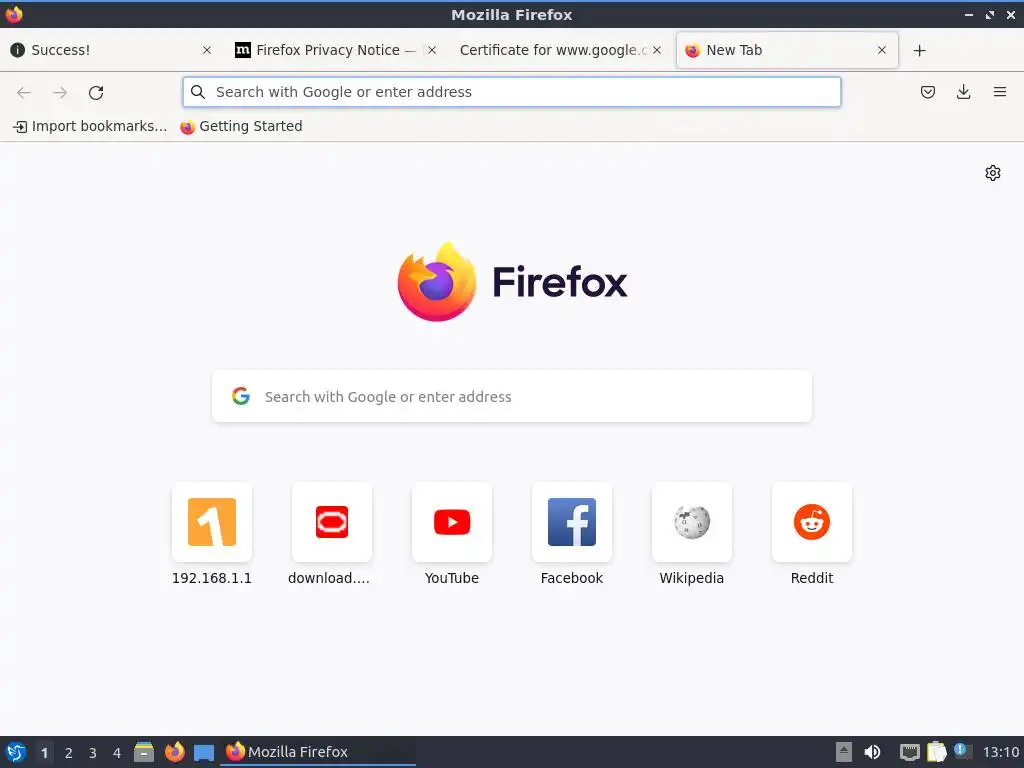Open the Firefox hamburger application menu

[x=1000, y=92]
